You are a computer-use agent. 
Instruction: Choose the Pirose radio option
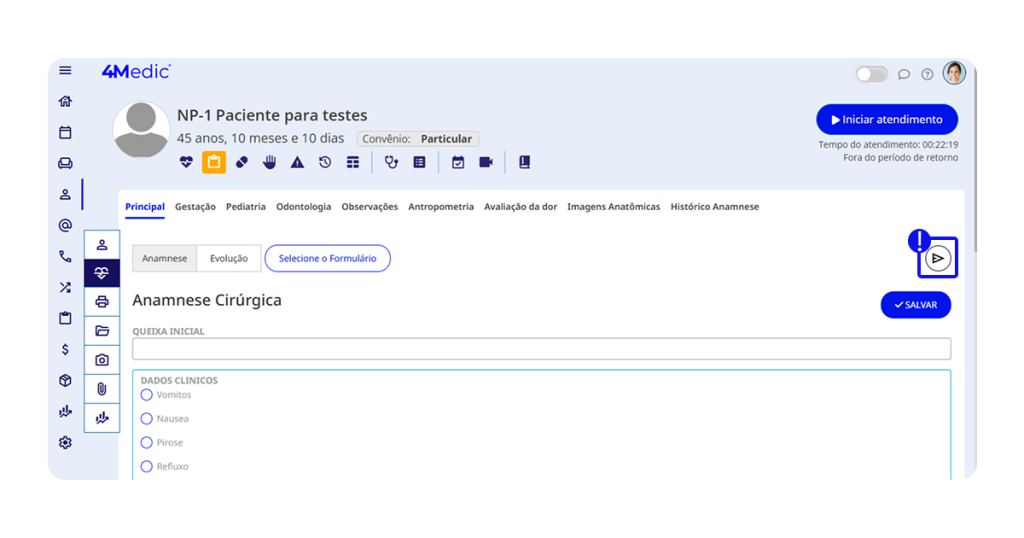[147, 443]
